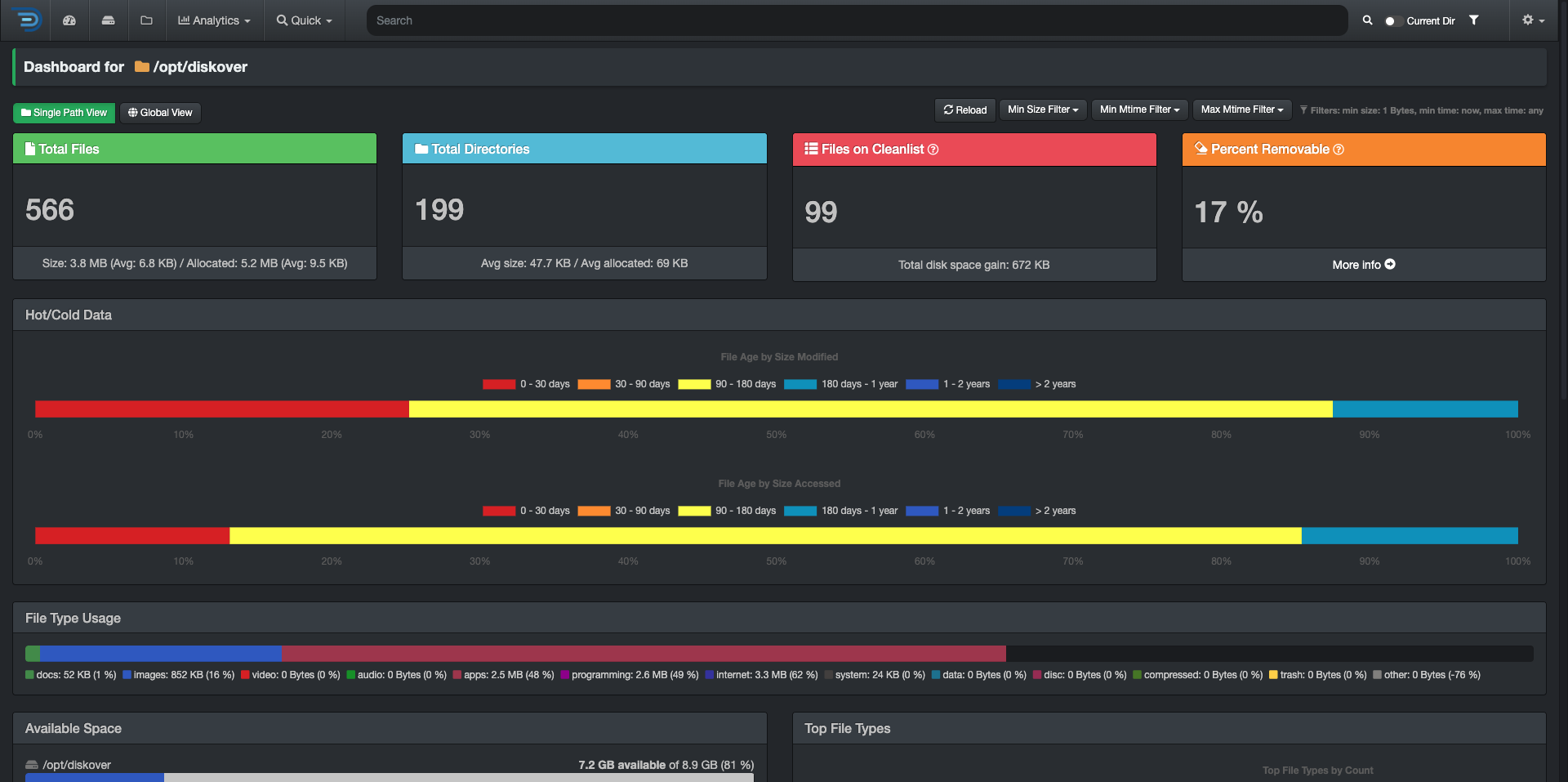The width and height of the screenshot is (1568, 782).
Task: Click the Percent Removable help icon
Action: 1339,150
